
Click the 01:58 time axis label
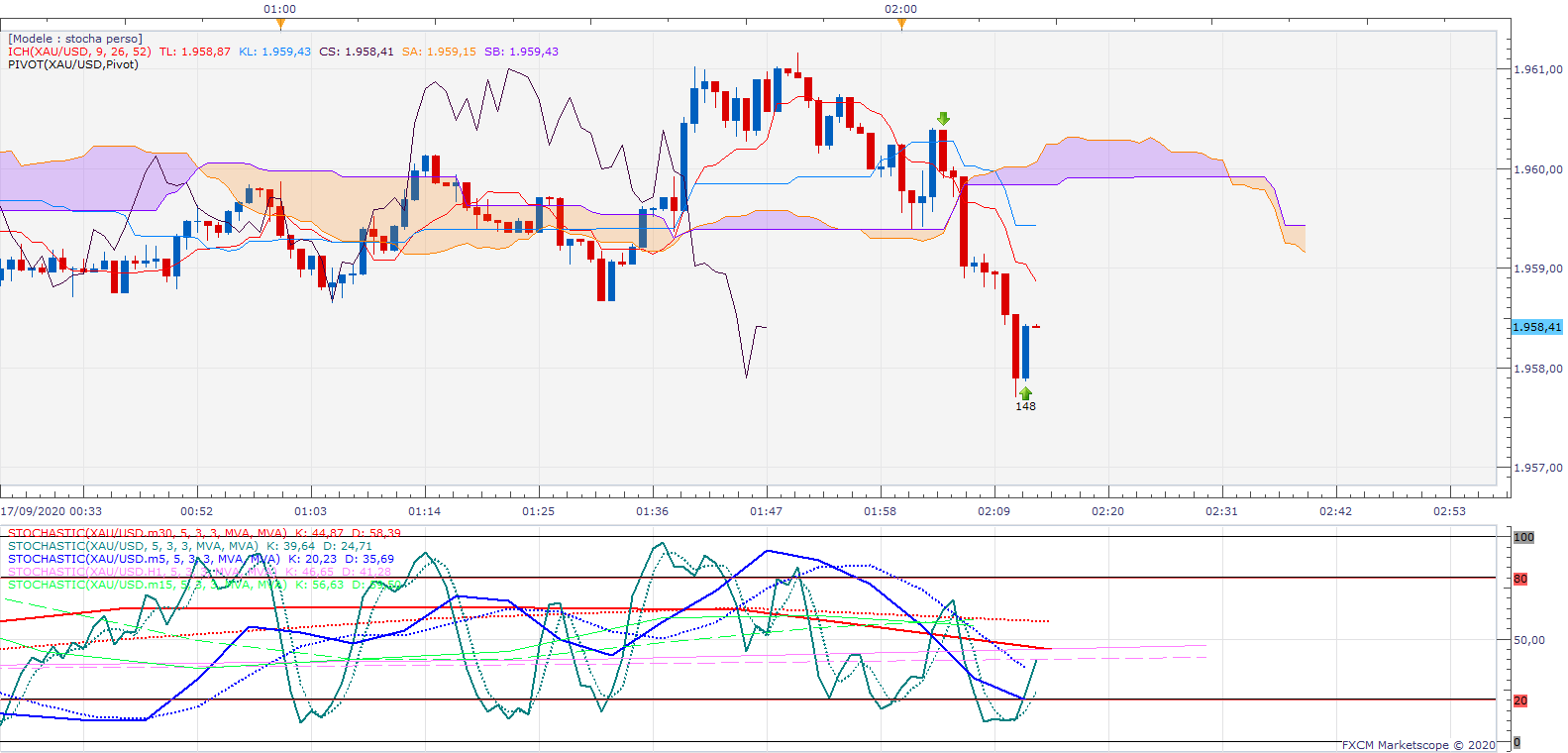pos(881,511)
